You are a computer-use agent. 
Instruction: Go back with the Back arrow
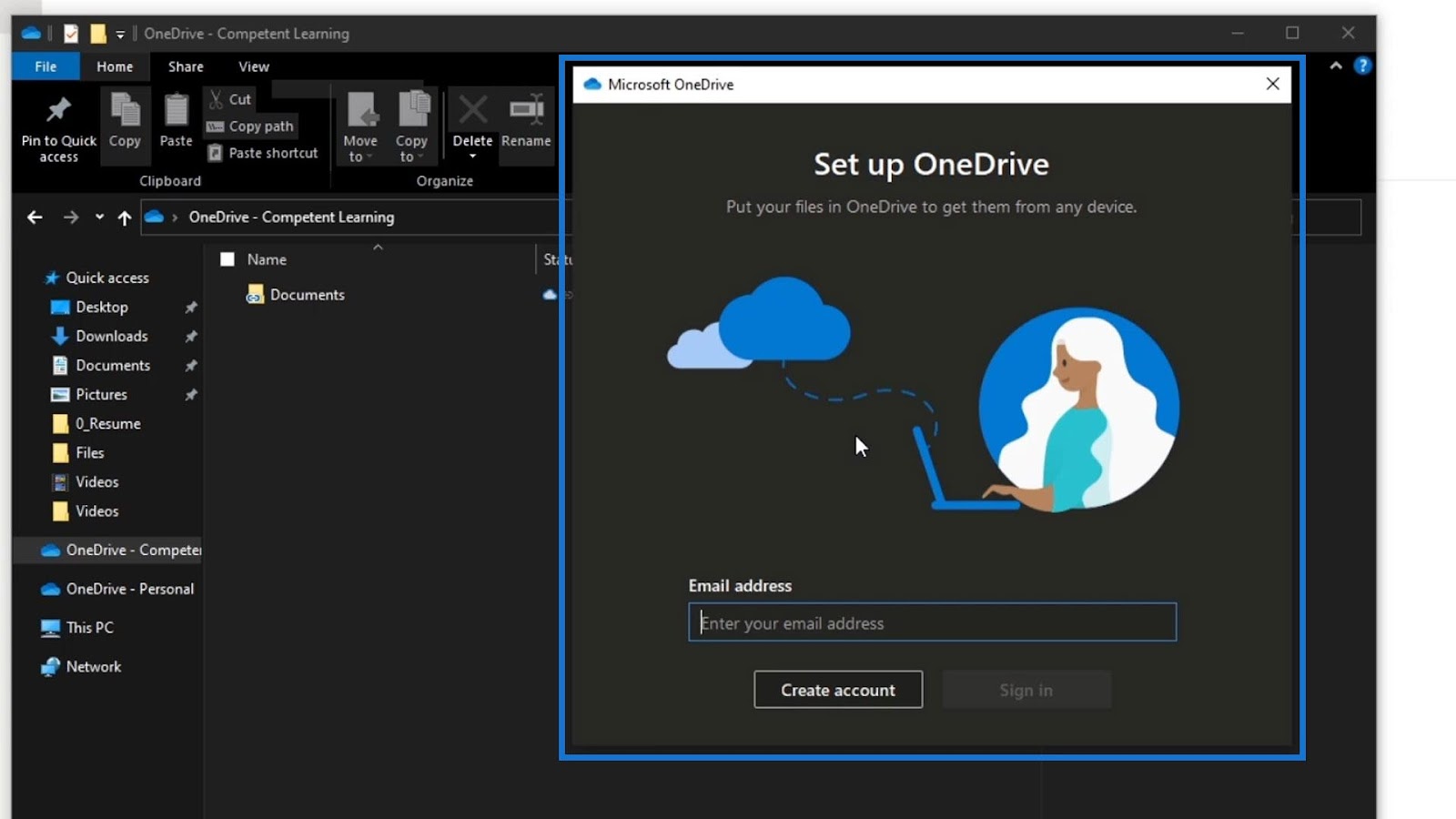[35, 217]
